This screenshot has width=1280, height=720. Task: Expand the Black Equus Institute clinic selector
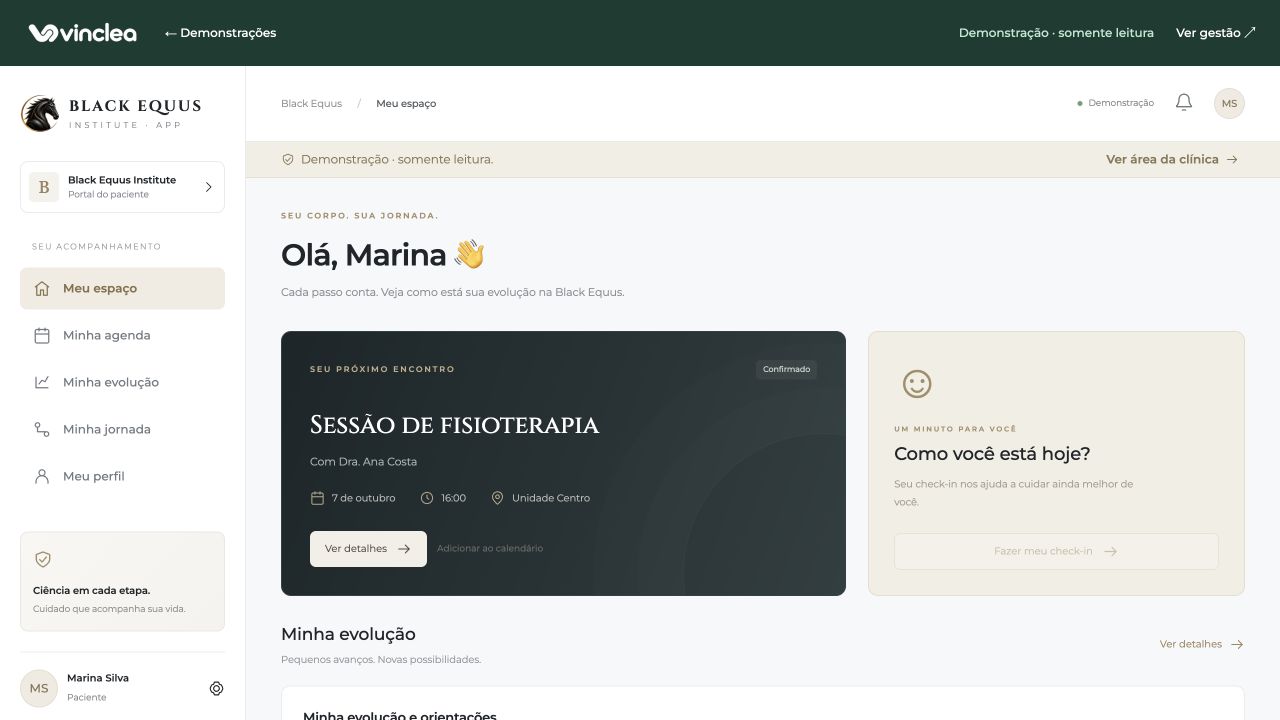tap(122, 187)
